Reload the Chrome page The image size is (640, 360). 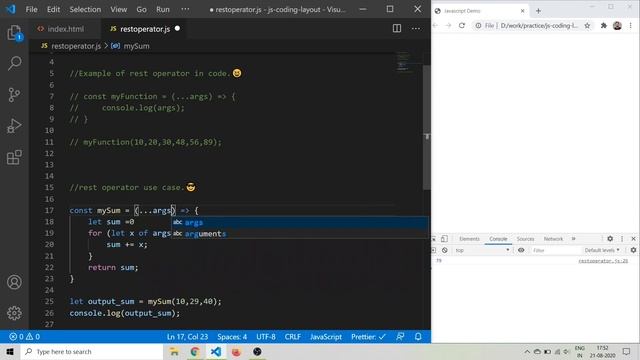click(x=462, y=25)
